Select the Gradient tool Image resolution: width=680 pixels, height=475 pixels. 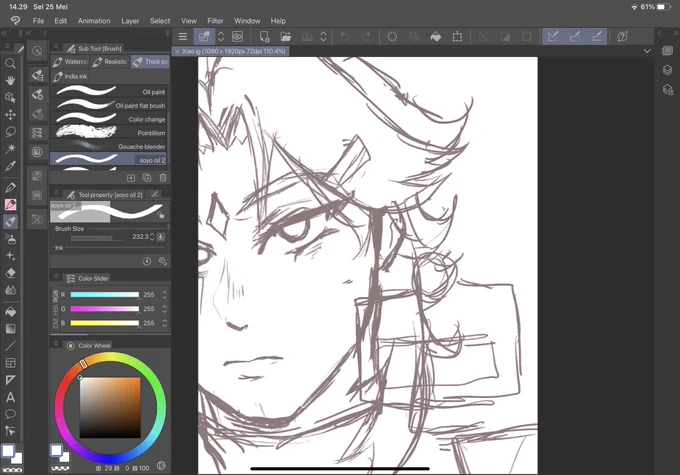pos(10,328)
